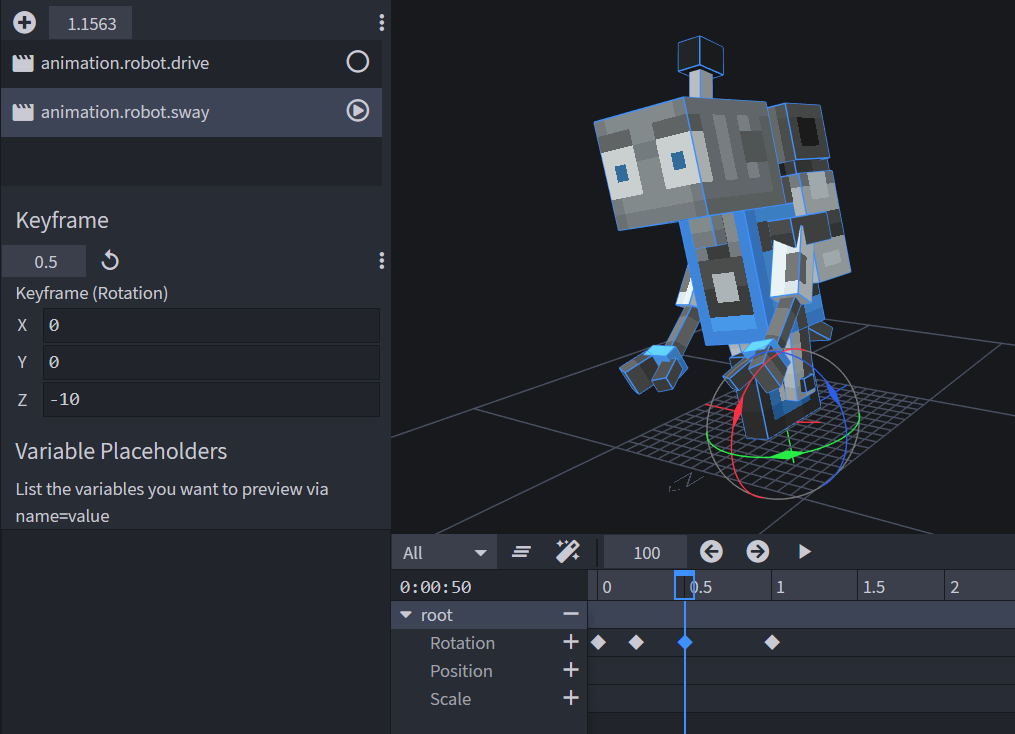Activate animation.robot.drive with its circle toggle
The height and width of the screenshot is (734, 1015).
(x=358, y=61)
